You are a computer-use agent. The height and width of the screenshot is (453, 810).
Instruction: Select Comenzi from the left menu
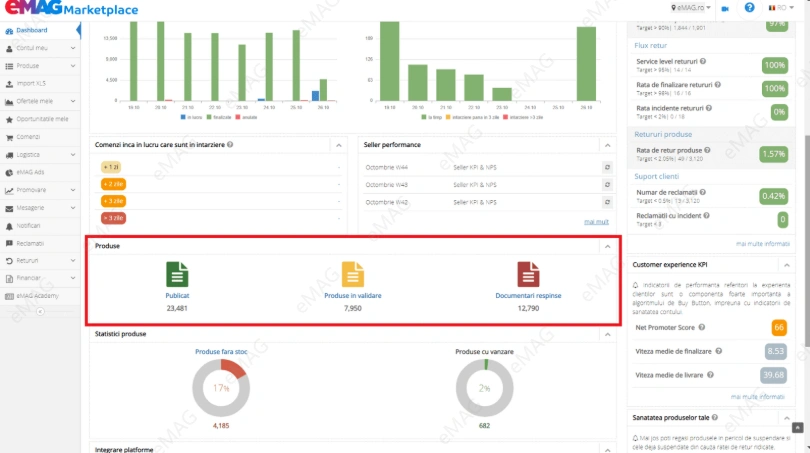click(28, 136)
